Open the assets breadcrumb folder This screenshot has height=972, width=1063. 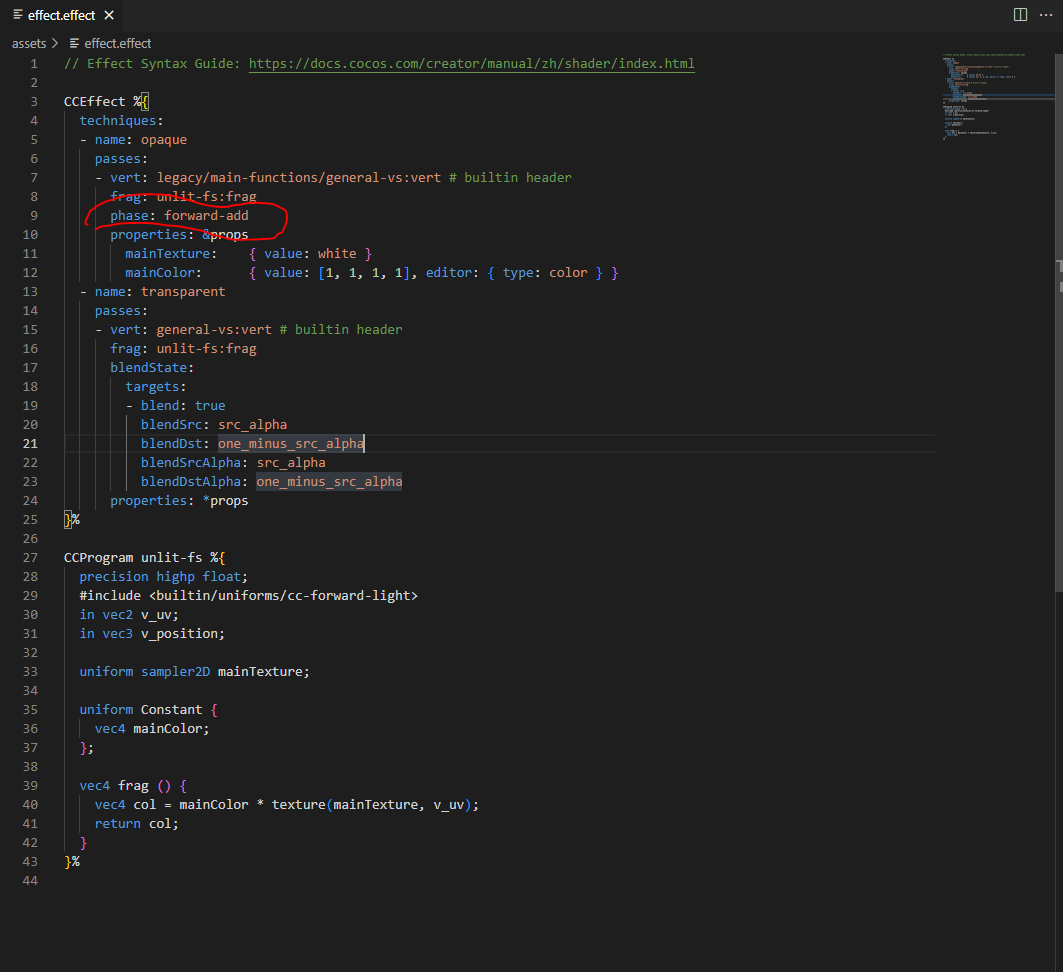(x=29, y=43)
